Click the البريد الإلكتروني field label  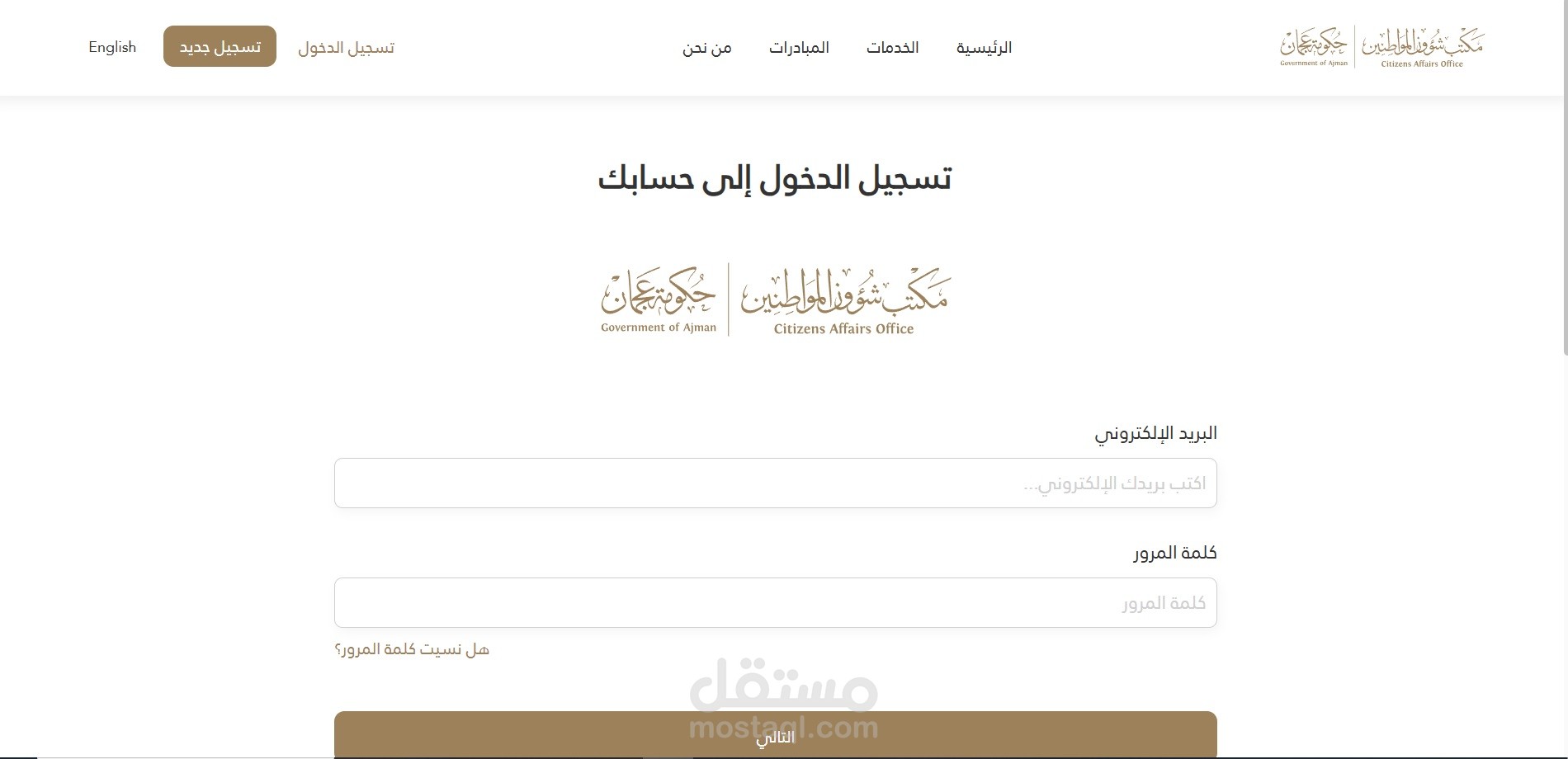[1155, 433]
